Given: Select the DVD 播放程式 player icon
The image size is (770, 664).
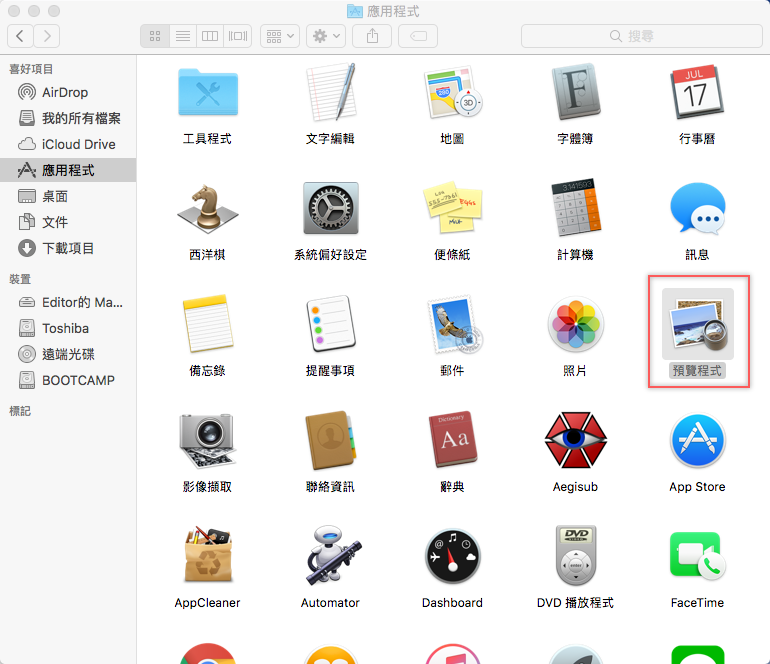Looking at the screenshot, I should pyautogui.click(x=576, y=556).
